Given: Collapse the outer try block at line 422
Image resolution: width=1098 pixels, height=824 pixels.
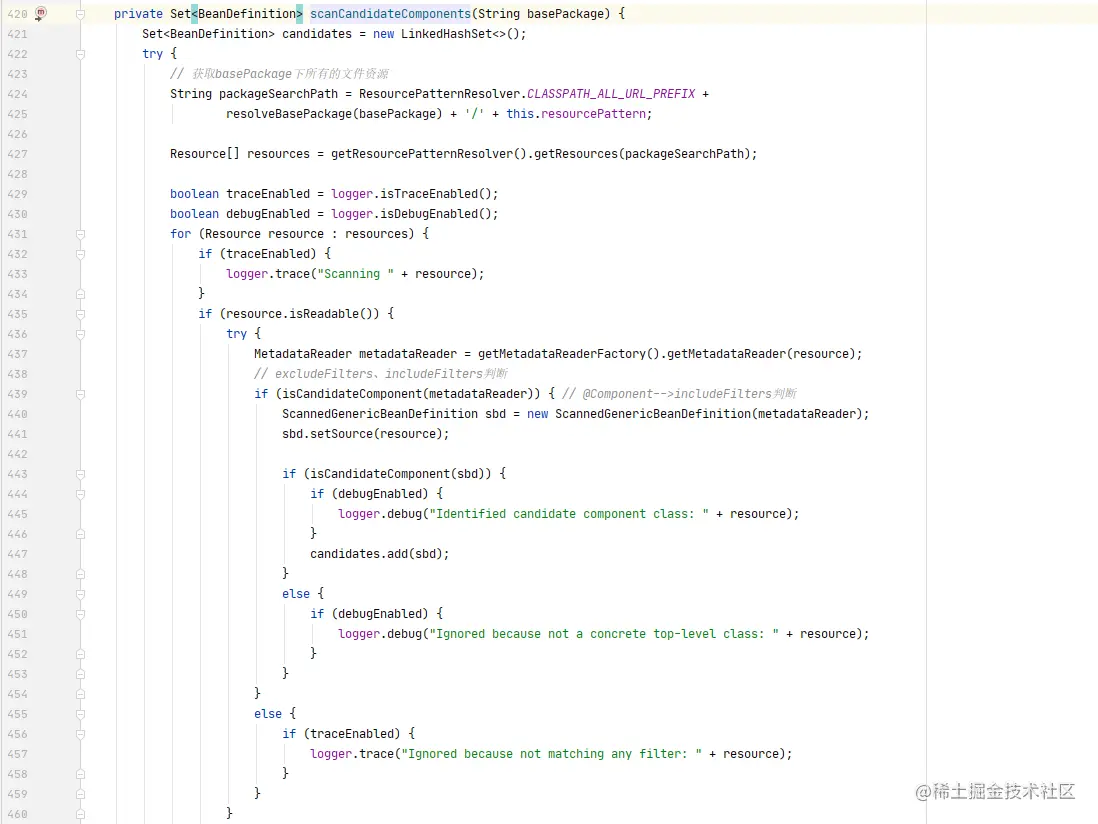Looking at the screenshot, I should pos(81,54).
